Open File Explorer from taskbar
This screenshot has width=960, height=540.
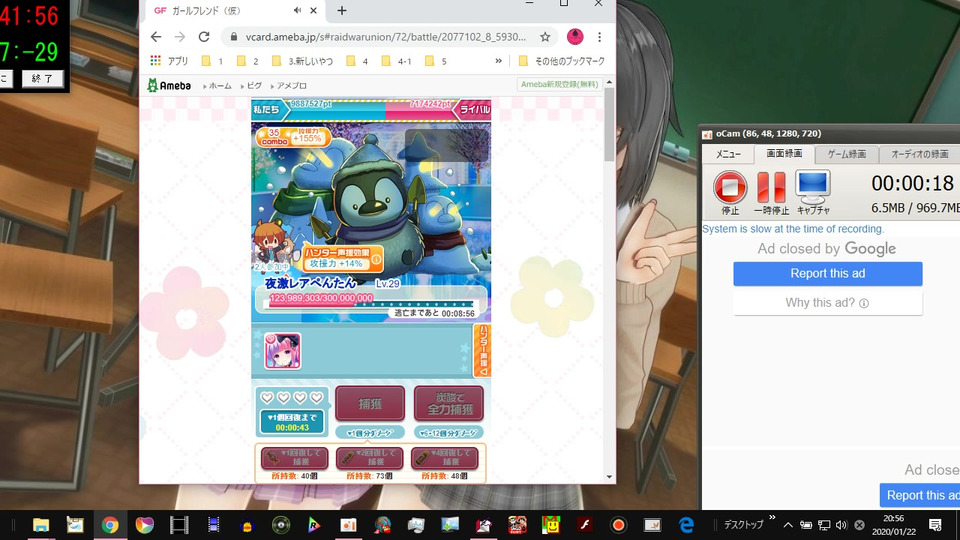pos(41,525)
